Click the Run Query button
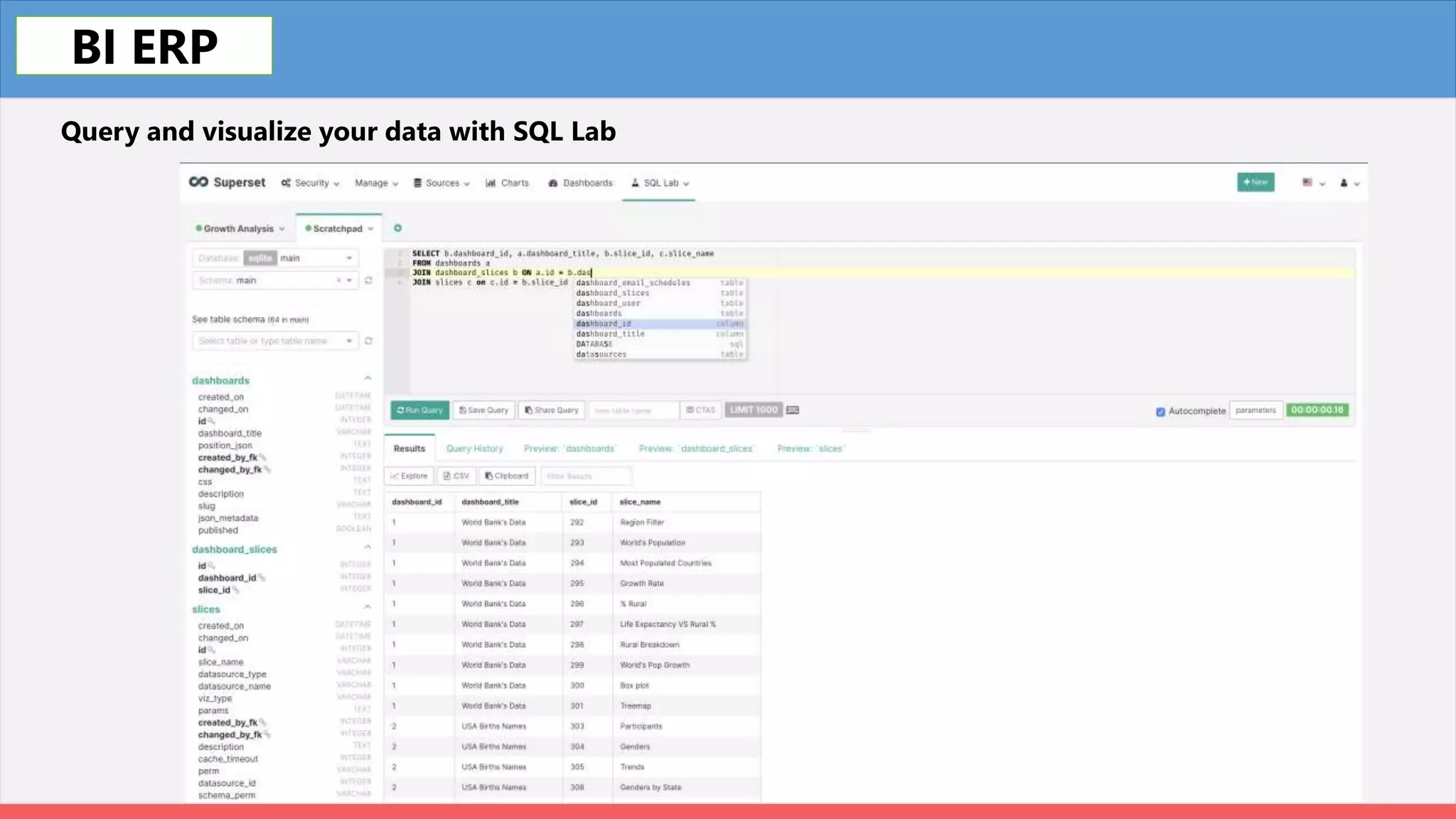This screenshot has width=1456, height=819. (419, 410)
